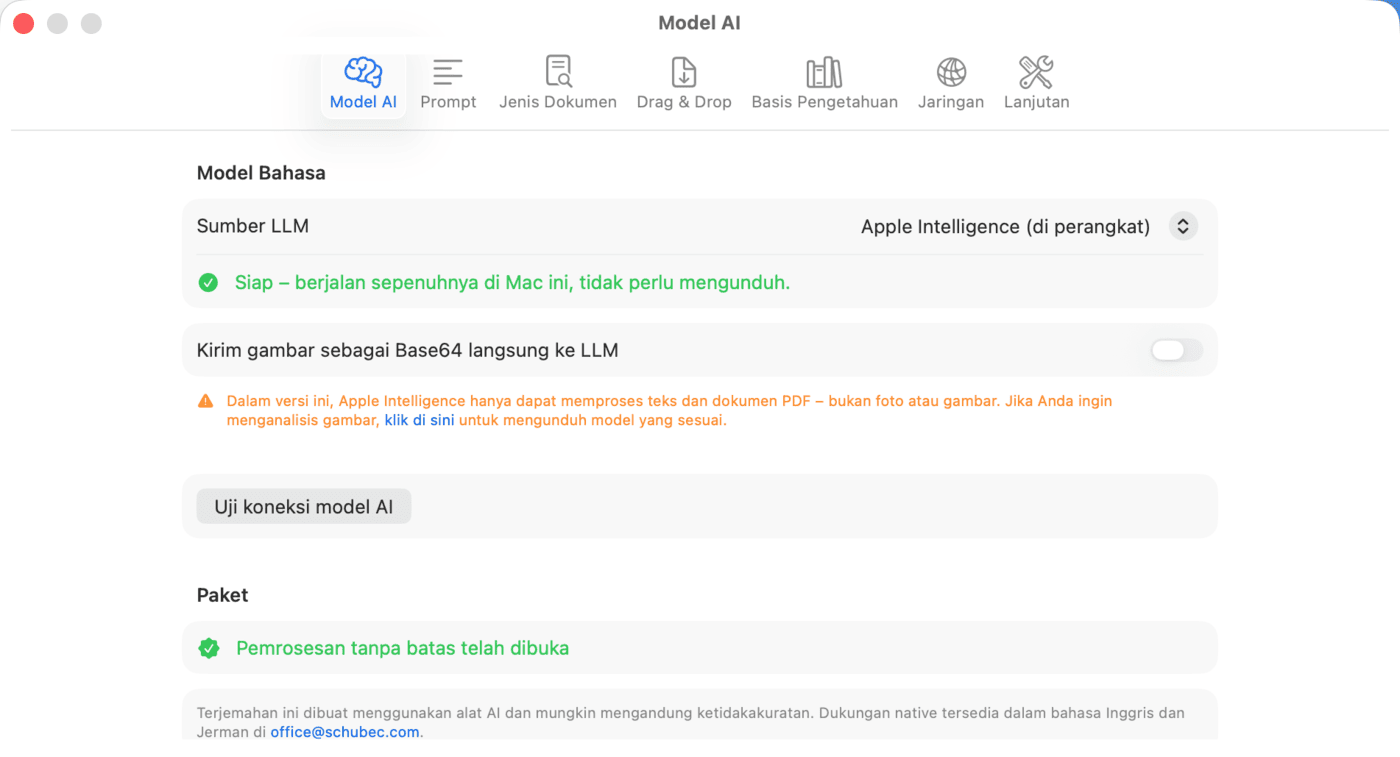Click the Model AI window title

point(699,23)
